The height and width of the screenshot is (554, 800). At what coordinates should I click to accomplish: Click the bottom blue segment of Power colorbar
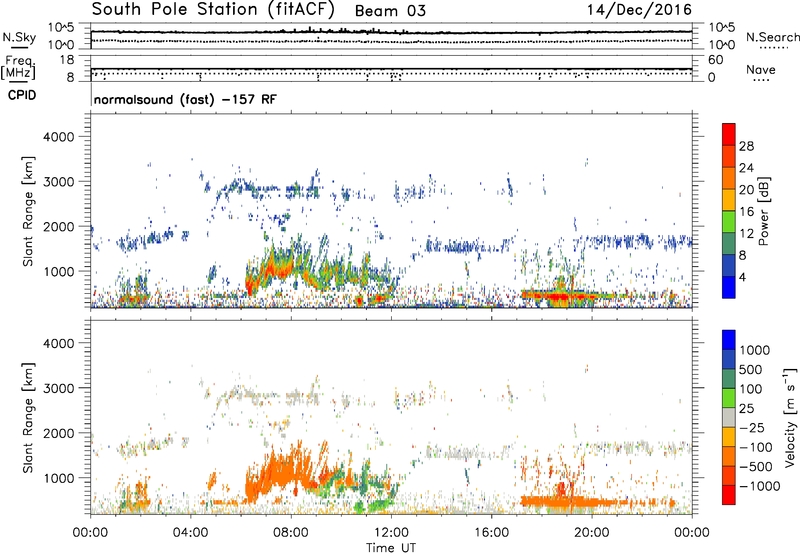[x=729, y=288]
